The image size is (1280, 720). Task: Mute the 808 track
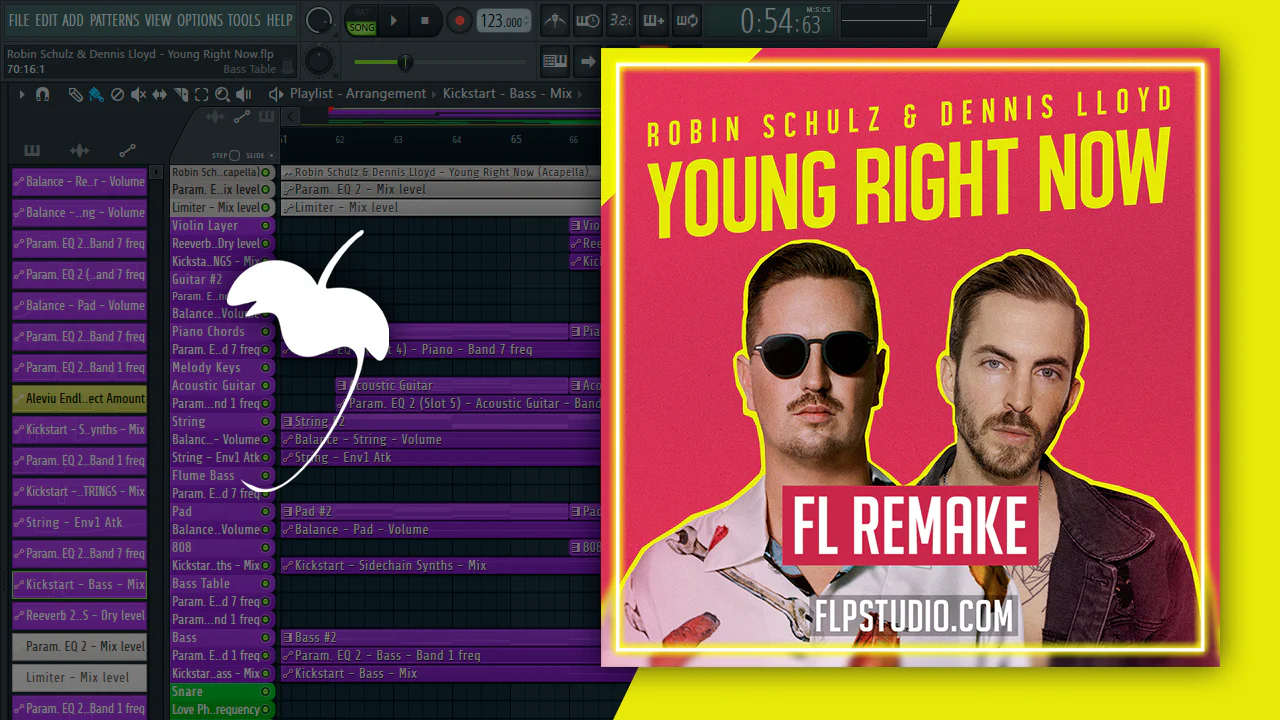(266, 548)
